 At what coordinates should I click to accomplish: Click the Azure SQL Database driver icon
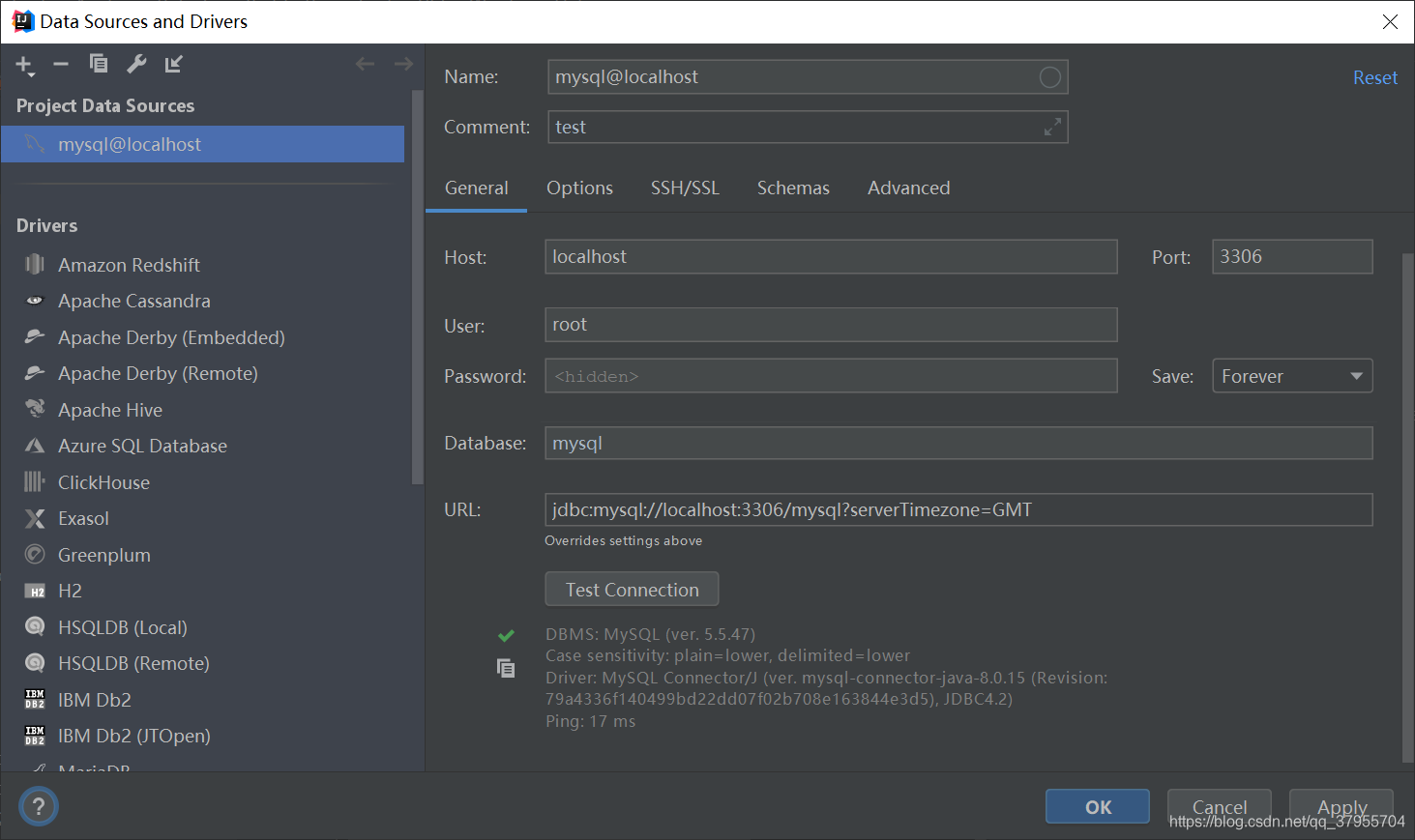click(x=35, y=446)
